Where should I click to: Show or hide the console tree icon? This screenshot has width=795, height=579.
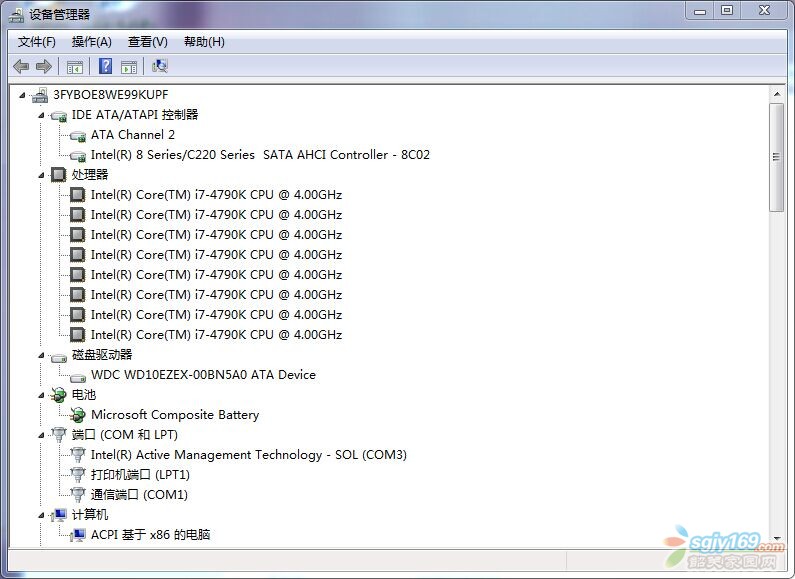pos(75,67)
